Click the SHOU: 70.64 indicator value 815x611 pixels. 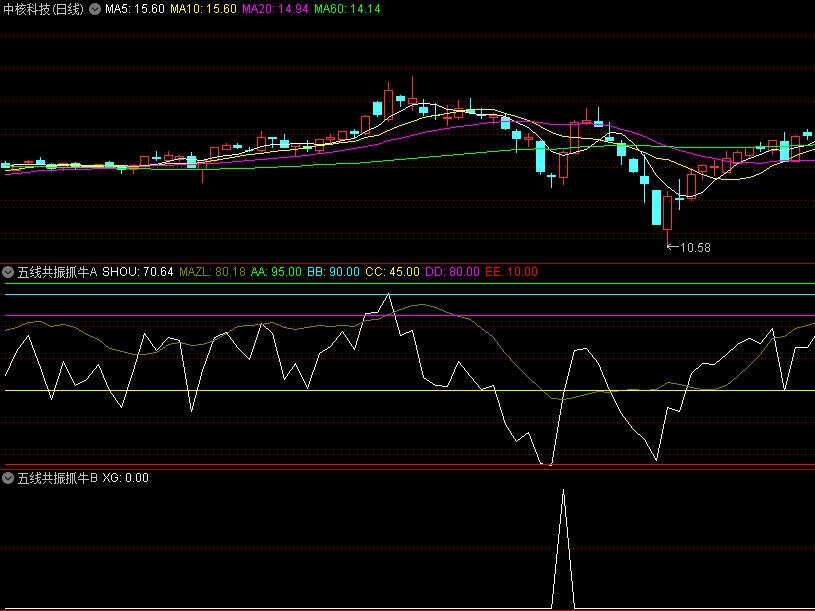click(138, 271)
